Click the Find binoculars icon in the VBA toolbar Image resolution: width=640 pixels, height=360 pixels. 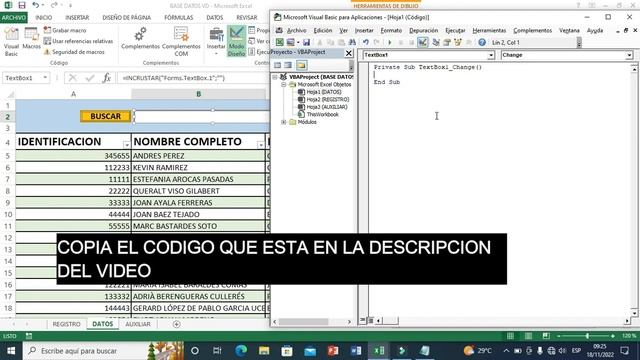pyautogui.click(x=352, y=42)
